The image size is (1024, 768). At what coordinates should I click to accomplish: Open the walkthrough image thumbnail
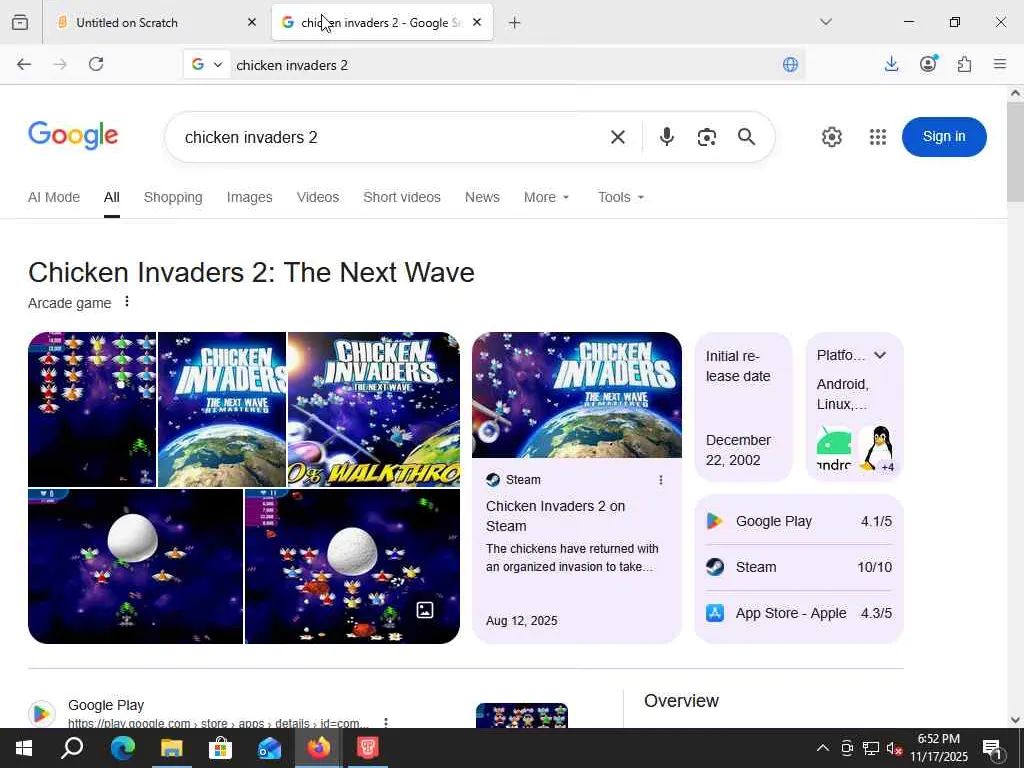(x=374, y=409)
